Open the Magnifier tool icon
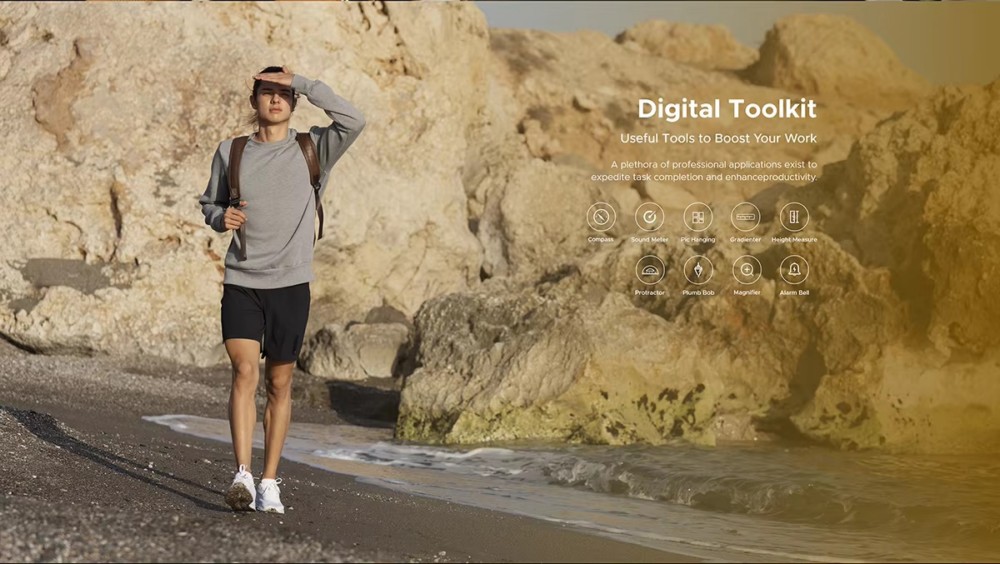Viewport: 1000px width, 564px height. 746,270
